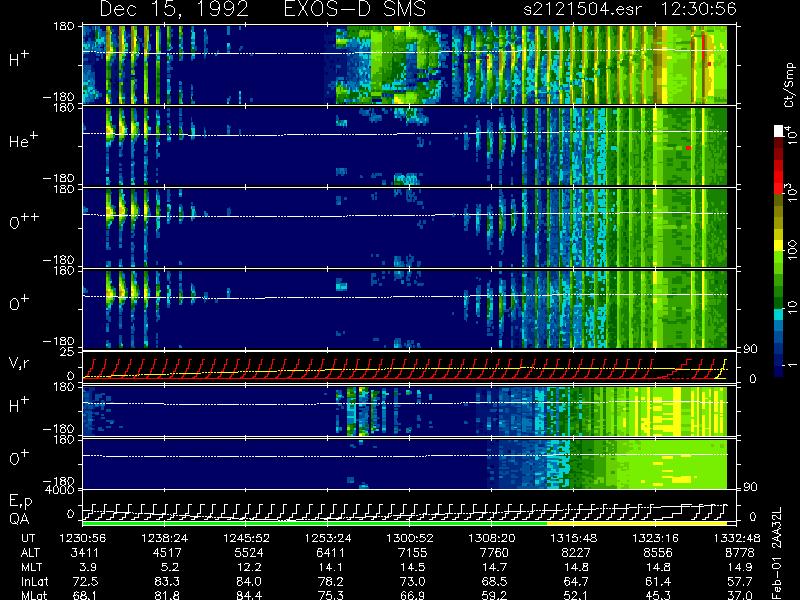Click the red data point in He+ spectrogram
This screenshot has width=800, height=600.
(x=688, y=147)
